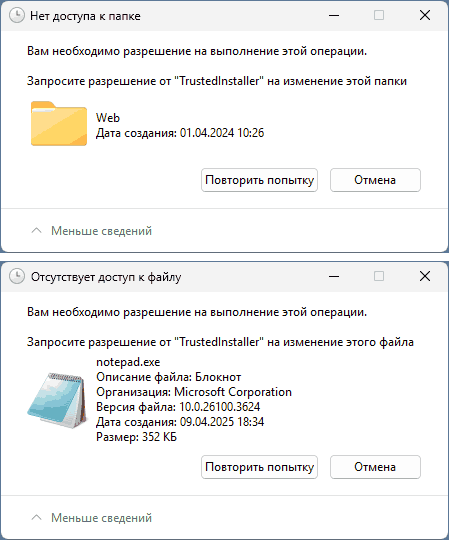Viewport: 449px width, 540px height.
Task: Click the Web folder icon
Action: tap(59, 123)
